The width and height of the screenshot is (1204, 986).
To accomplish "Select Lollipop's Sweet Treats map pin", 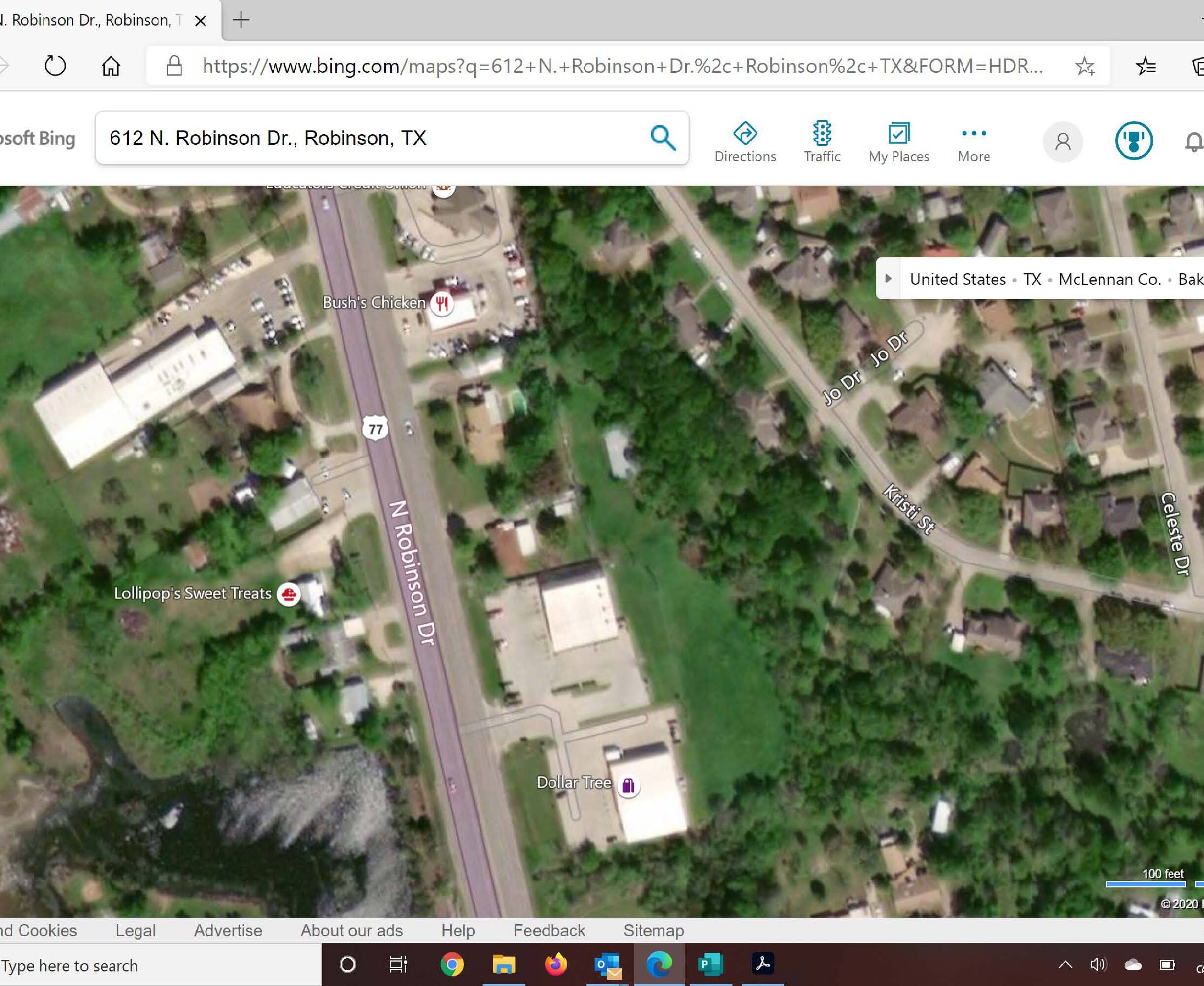I will point(288,594).
